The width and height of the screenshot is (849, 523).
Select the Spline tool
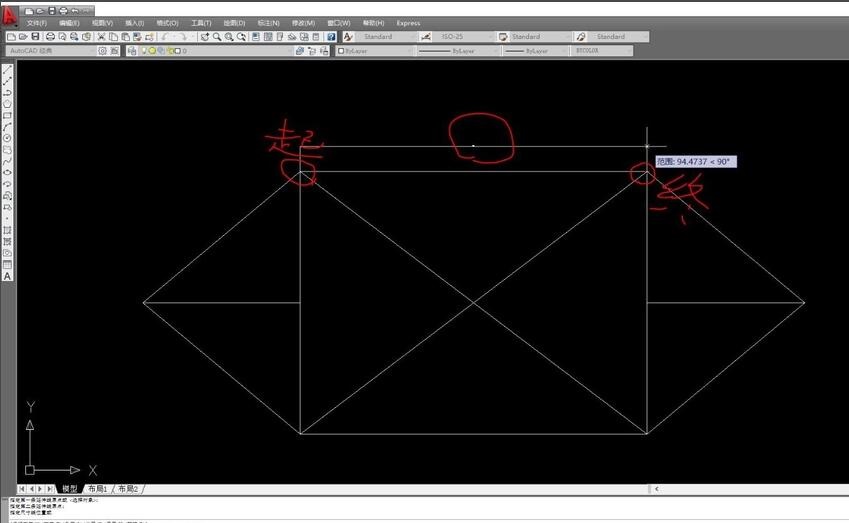click(x=8, y=161)
